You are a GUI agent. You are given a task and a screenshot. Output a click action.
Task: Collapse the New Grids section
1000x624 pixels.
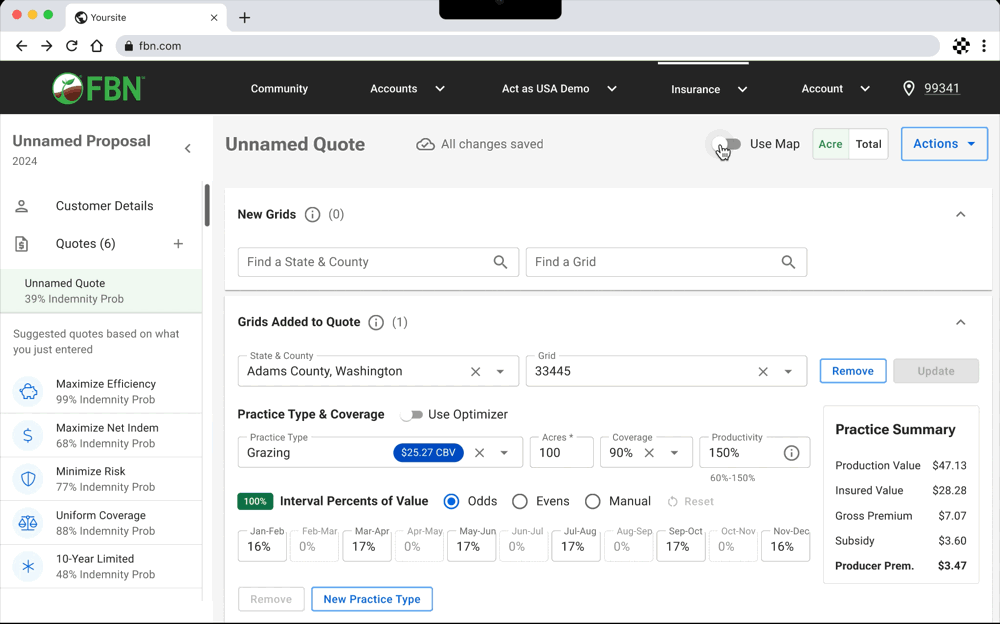(x=960, y=214)
